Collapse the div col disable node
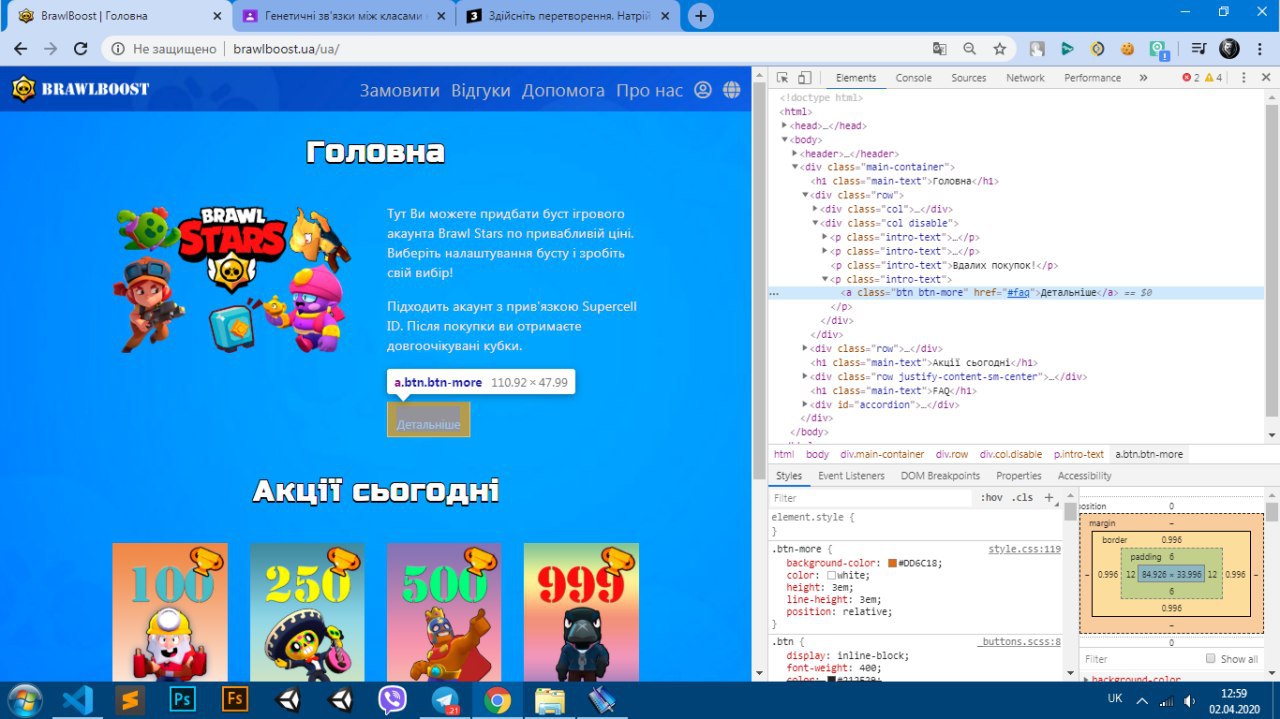 click(x=815, y=224)
